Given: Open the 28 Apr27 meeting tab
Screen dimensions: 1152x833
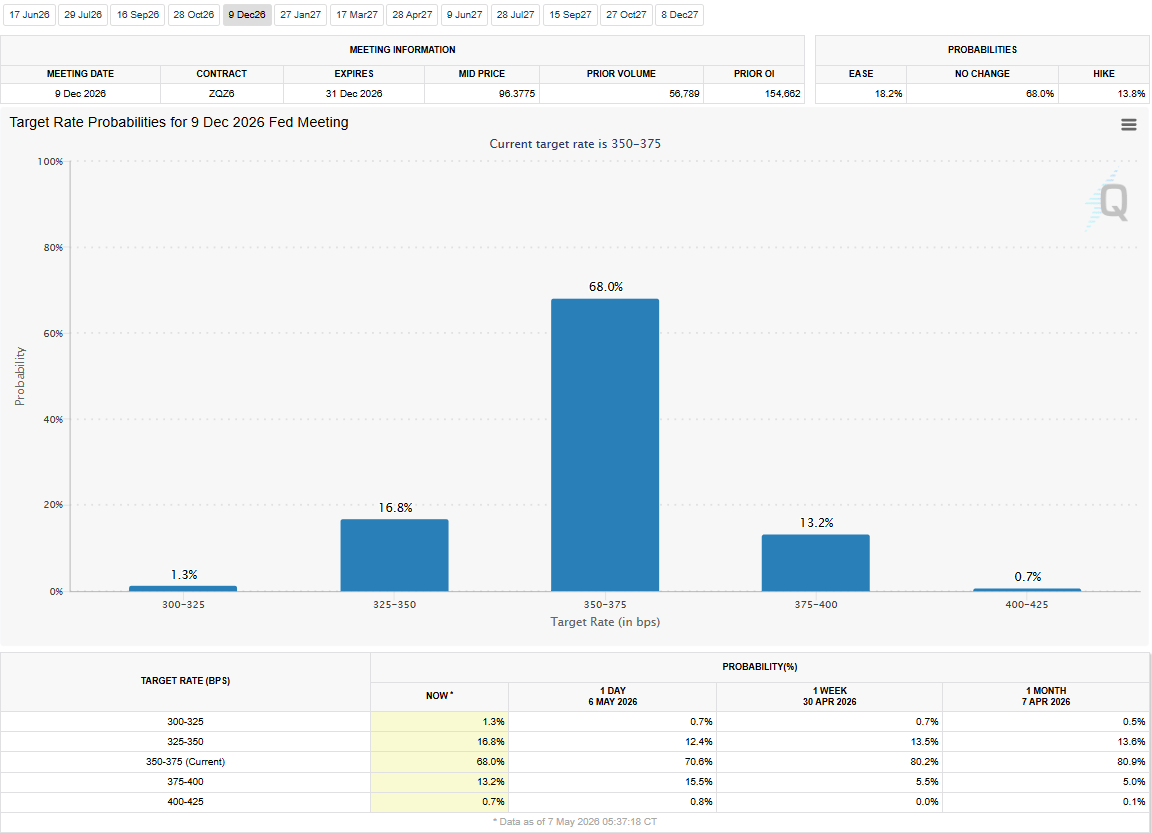Looking at the screenshot, I should 412,15.
